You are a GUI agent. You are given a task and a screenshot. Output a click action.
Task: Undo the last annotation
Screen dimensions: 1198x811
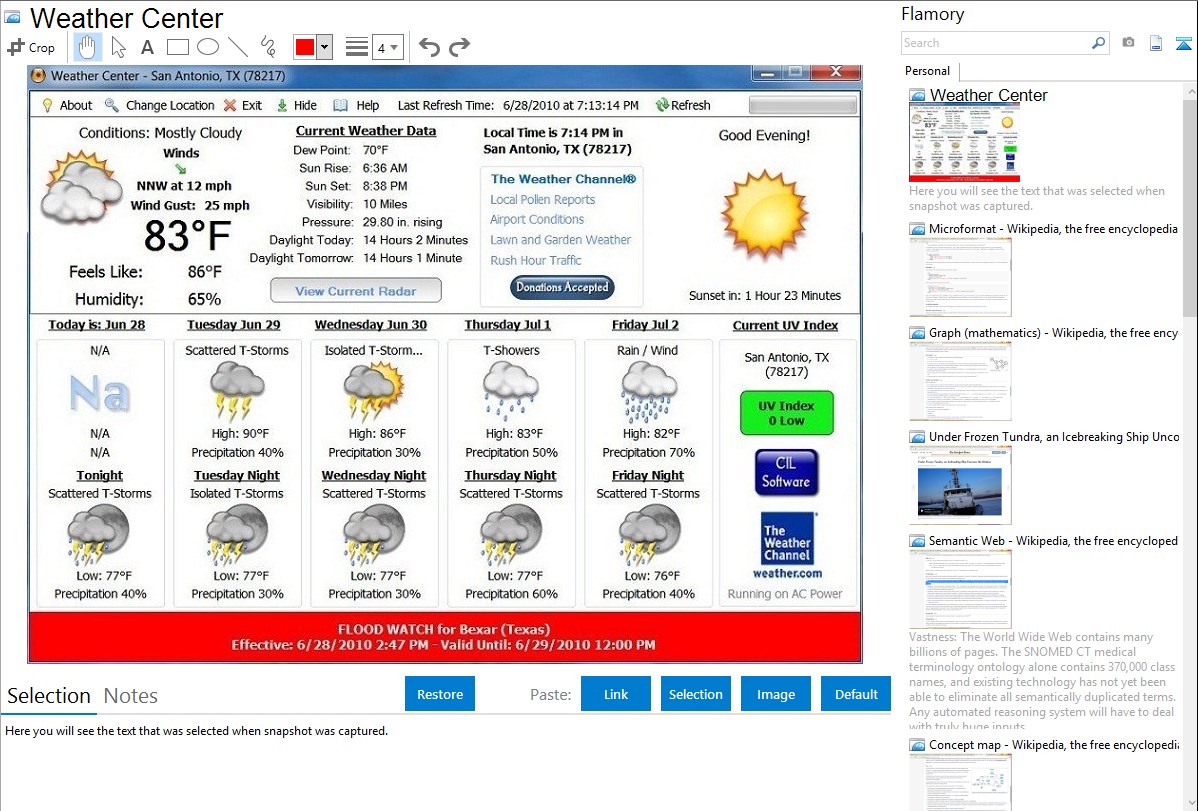coord(429,47)
